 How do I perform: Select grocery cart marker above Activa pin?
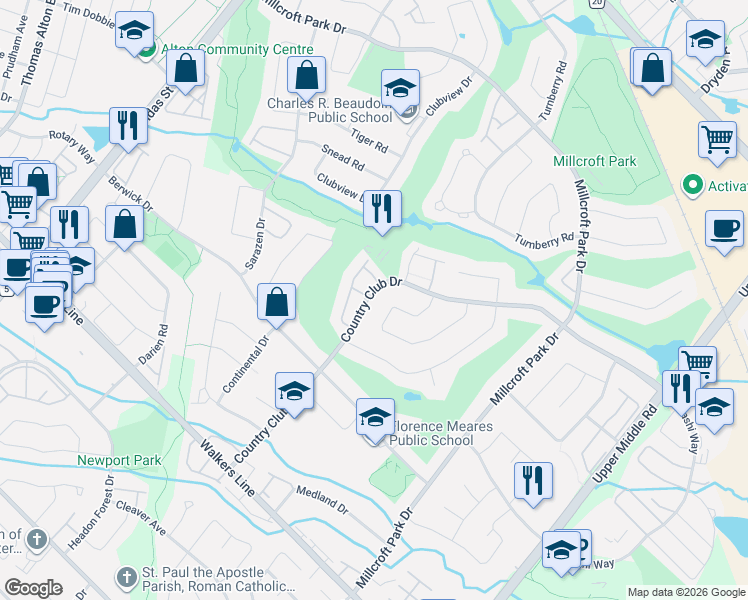point(717,142)
